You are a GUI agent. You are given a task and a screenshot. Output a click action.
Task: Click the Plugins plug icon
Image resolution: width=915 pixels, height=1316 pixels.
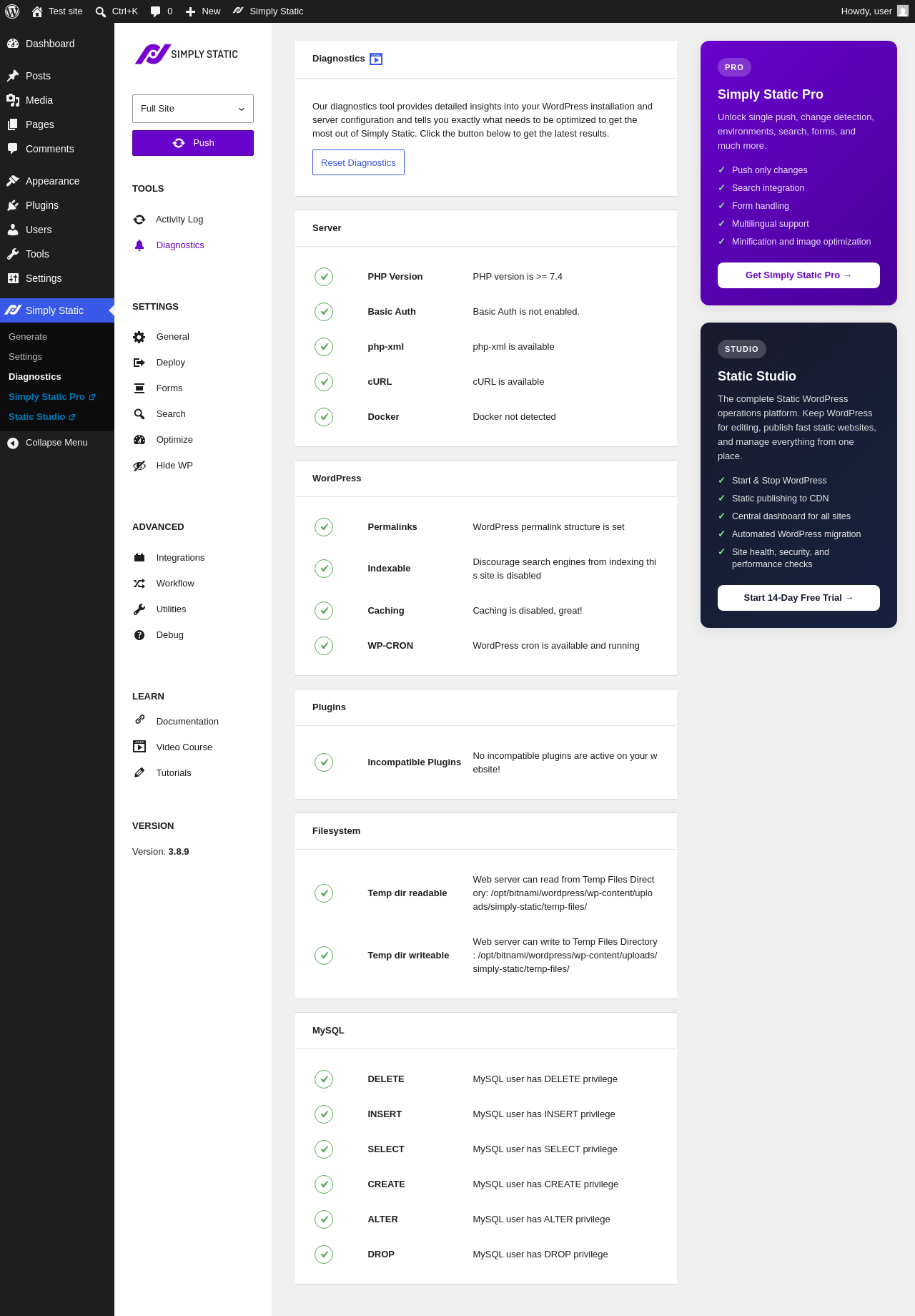(x=13, y=205)
